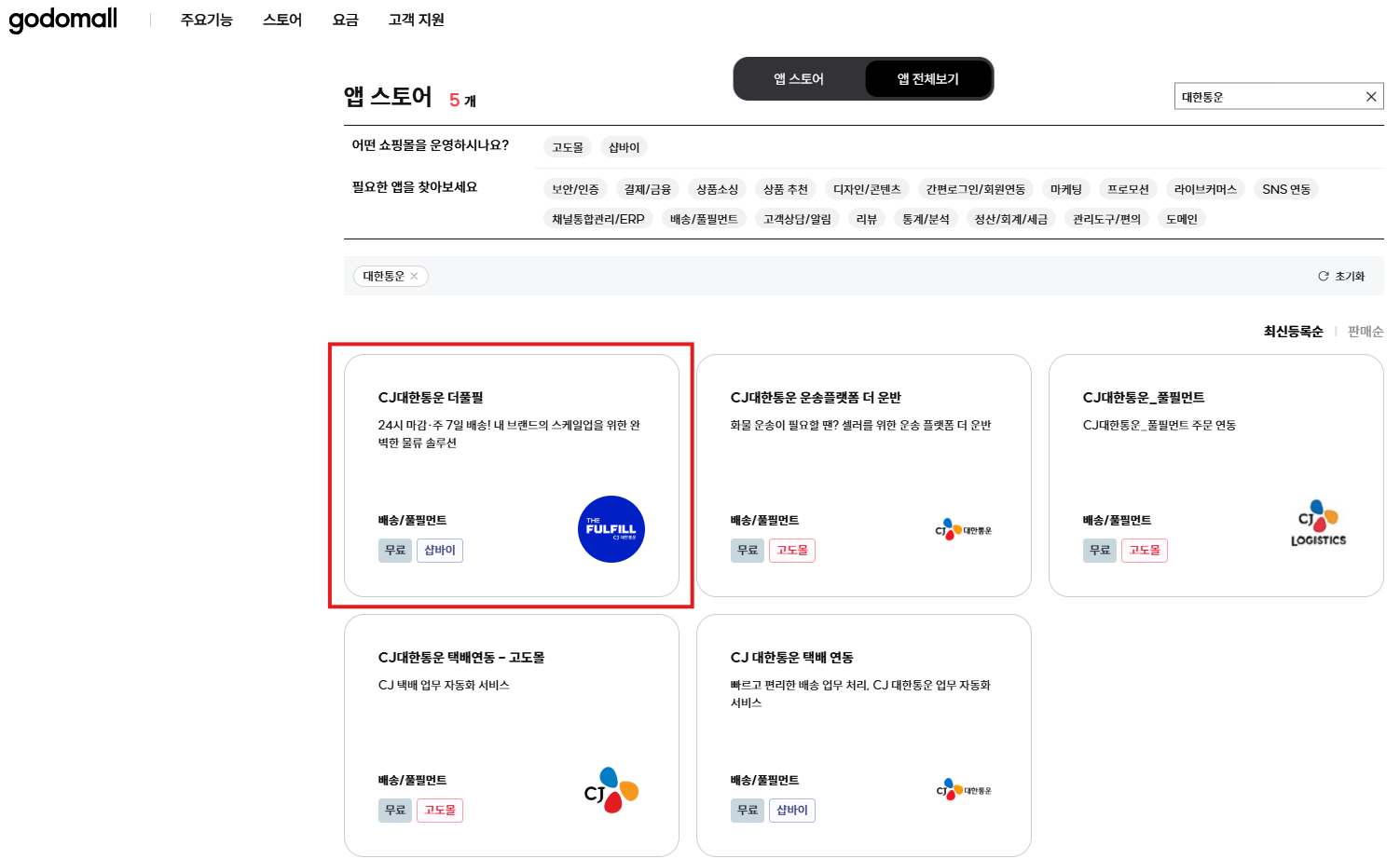Select the 배송/풀필먼트 category filter
This screenshot has height=859, width=1400.
tap(704, 219)
